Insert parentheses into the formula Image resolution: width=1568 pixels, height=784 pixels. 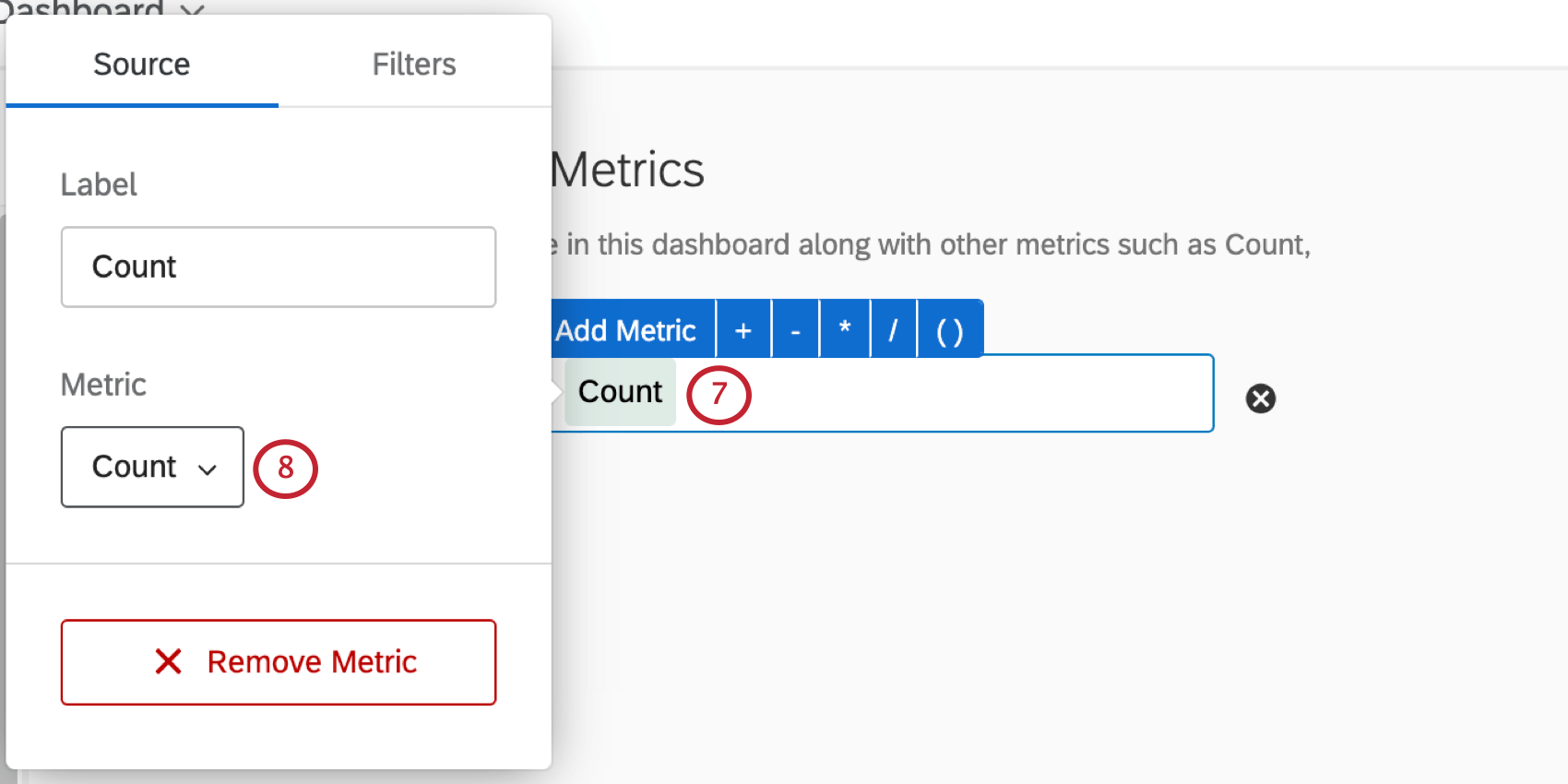pyautogui.click(x=950, y=329)
